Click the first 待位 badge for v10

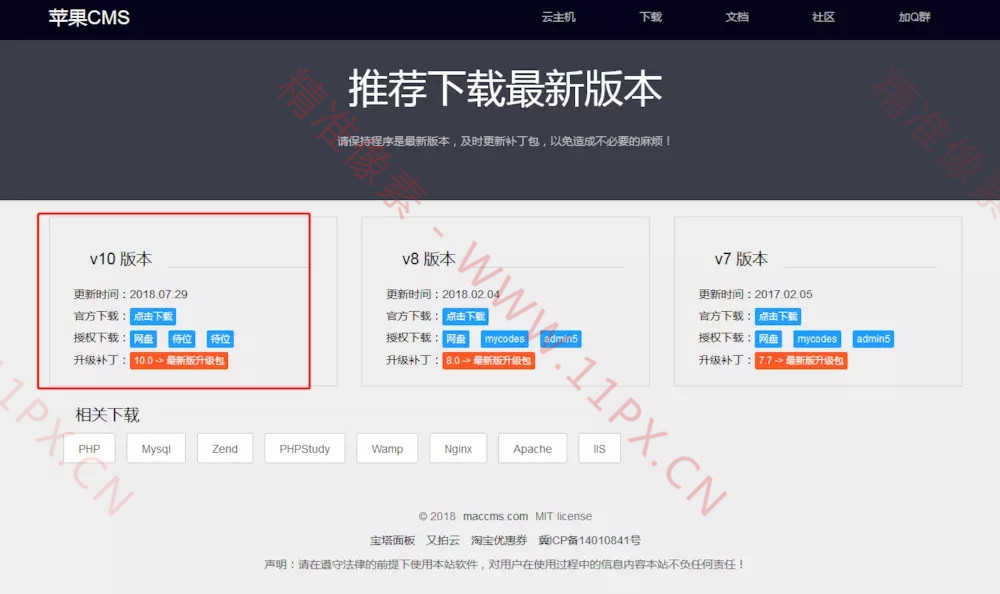pos(182,339)
